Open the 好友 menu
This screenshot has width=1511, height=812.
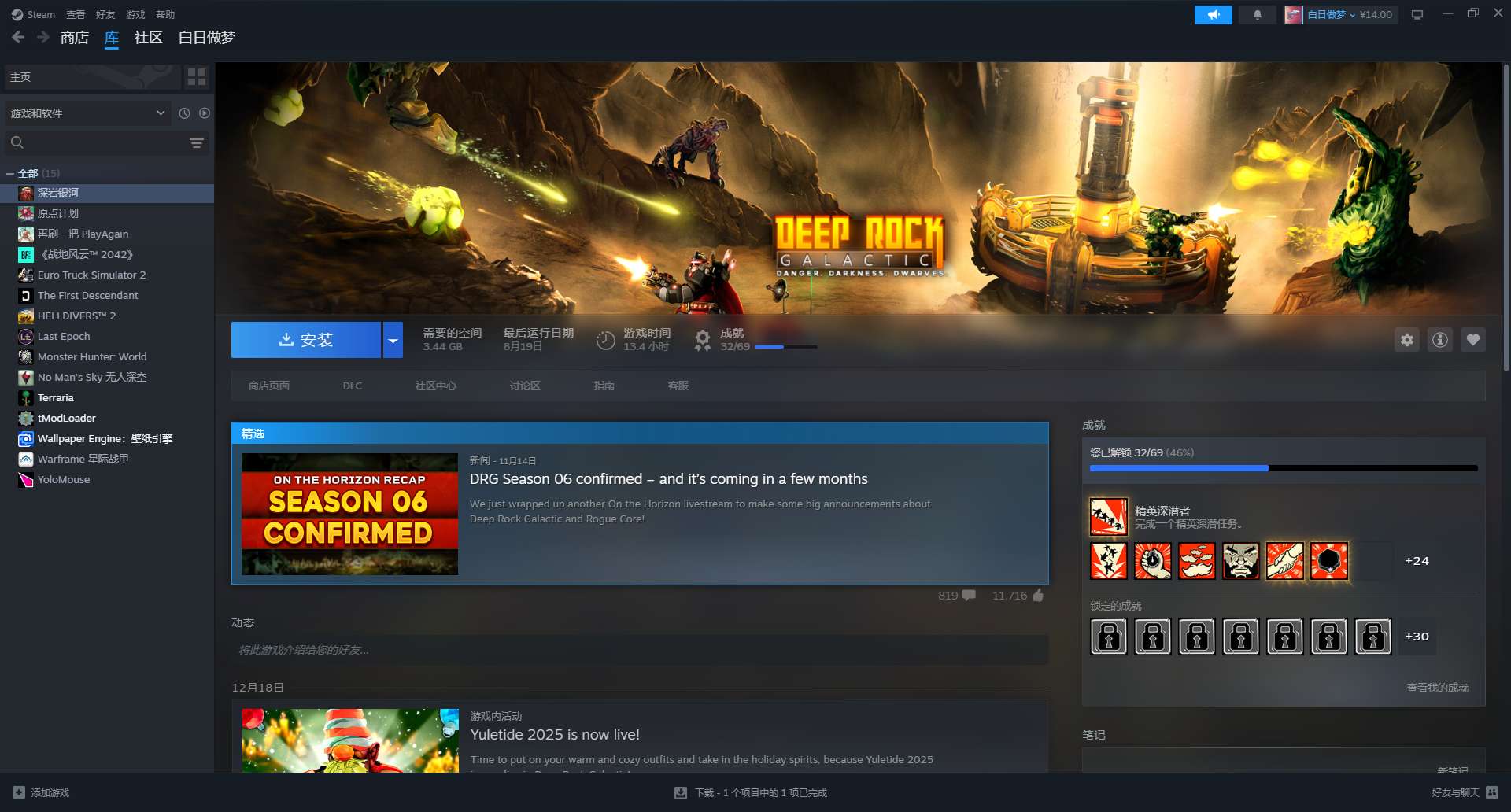pos(105,15)
